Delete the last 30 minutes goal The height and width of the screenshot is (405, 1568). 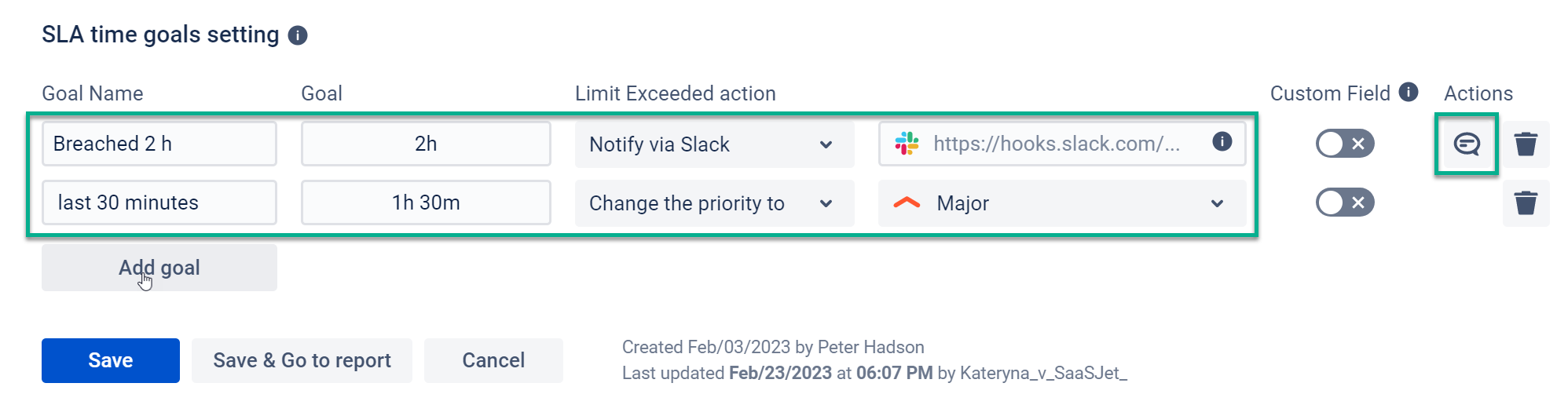(1526, 203)
